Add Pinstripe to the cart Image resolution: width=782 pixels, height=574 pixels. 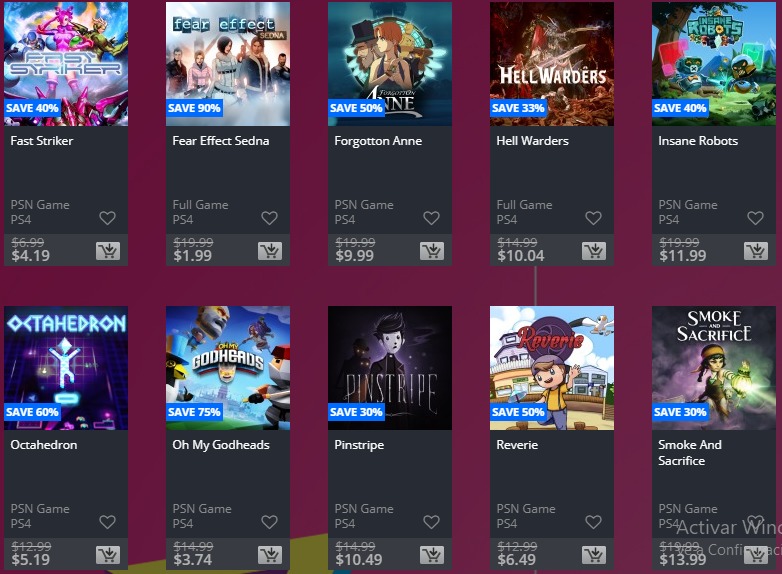432,555
